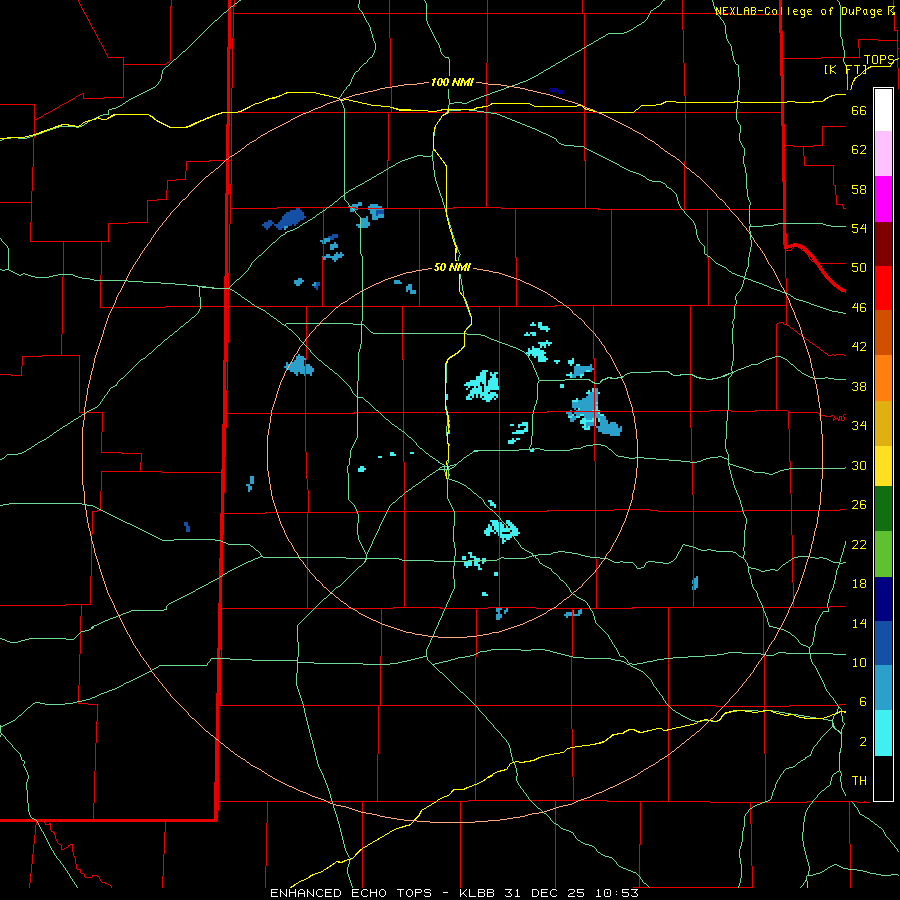This screenshot has height=900, width=900.
Task: Click the light blue legend swatch
Action: click(883, 688)
